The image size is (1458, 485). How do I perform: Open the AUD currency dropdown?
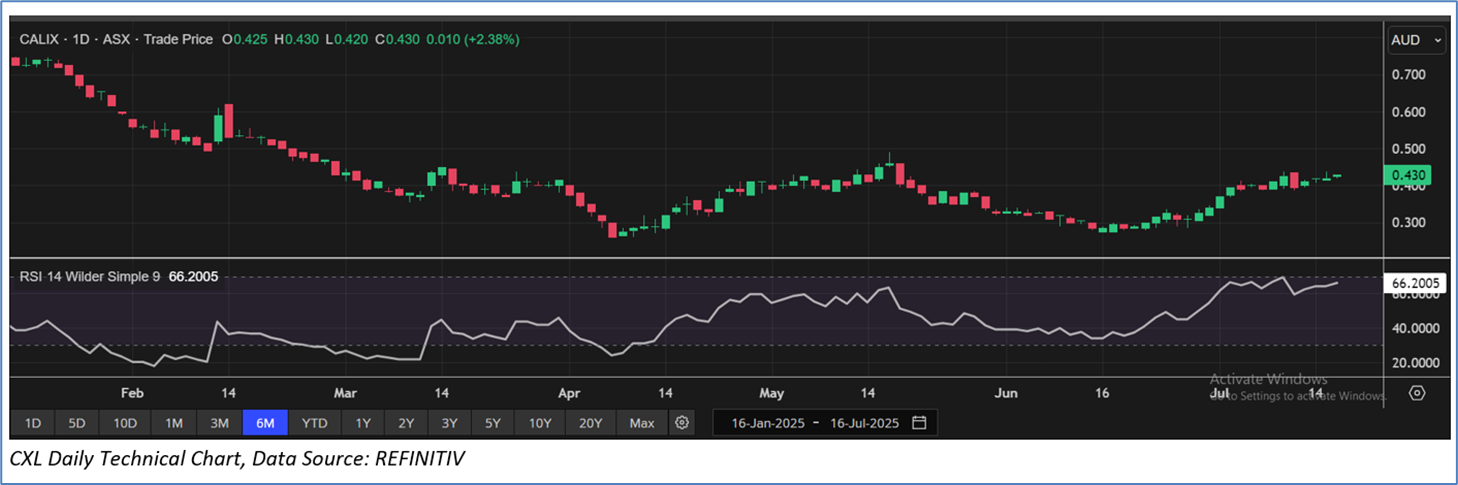1417,40
